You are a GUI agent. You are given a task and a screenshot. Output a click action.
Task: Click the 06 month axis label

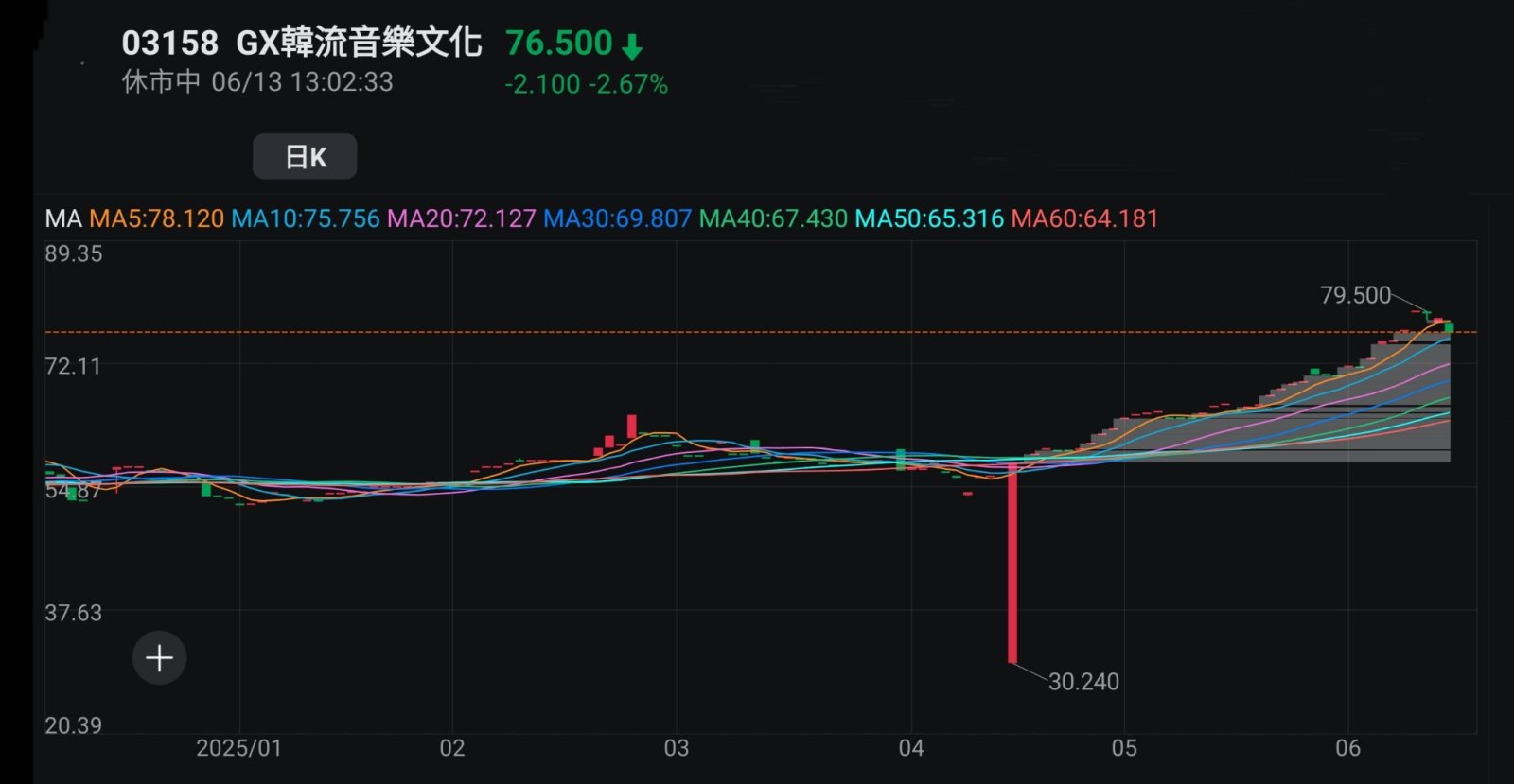pyautogui.click(x=1347, y=748)
